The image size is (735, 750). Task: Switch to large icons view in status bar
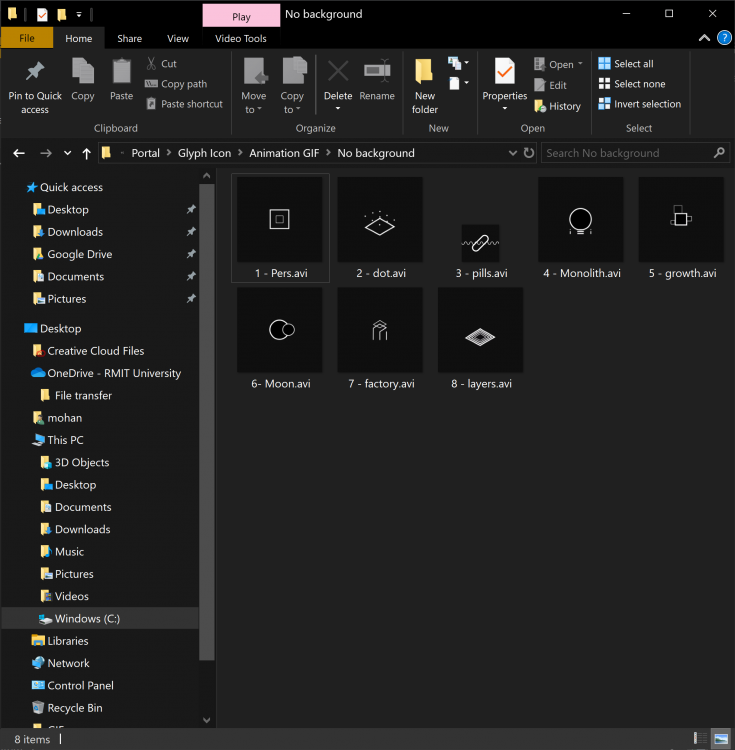pos(720,739)
